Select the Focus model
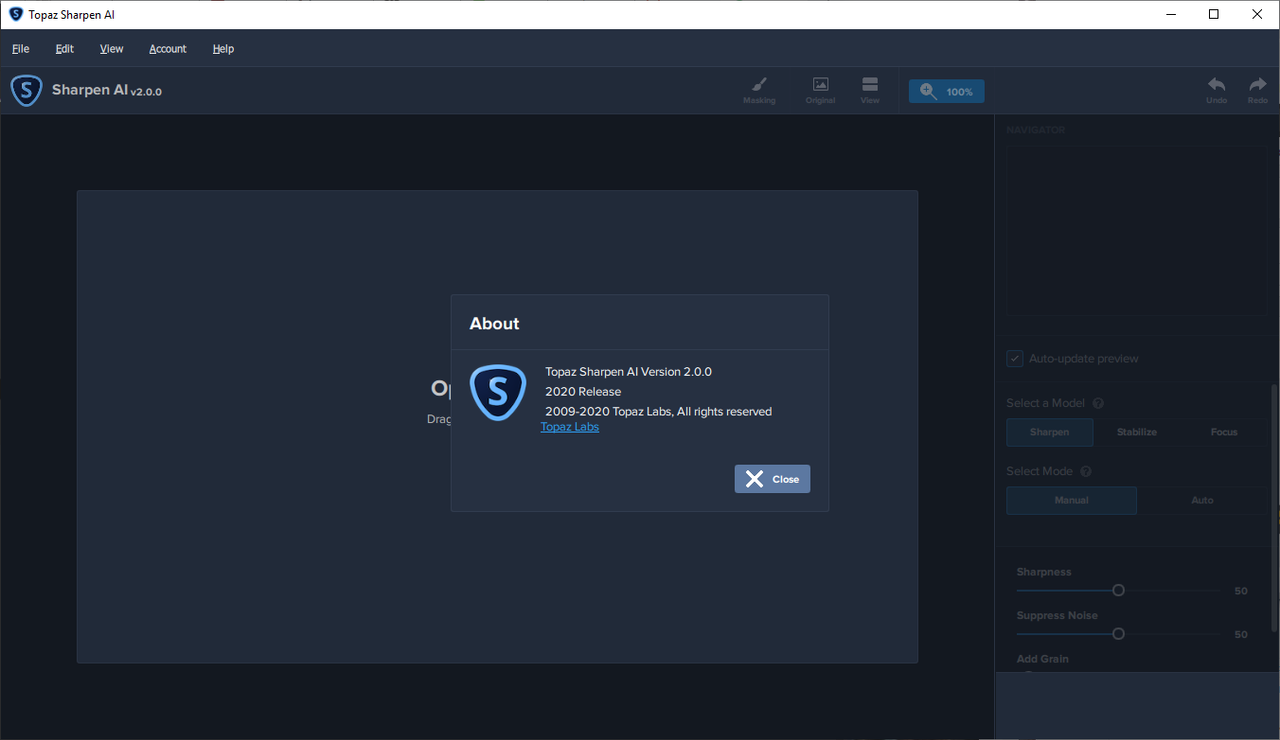Screen dimensions: 1280x740 (1224, 432)
